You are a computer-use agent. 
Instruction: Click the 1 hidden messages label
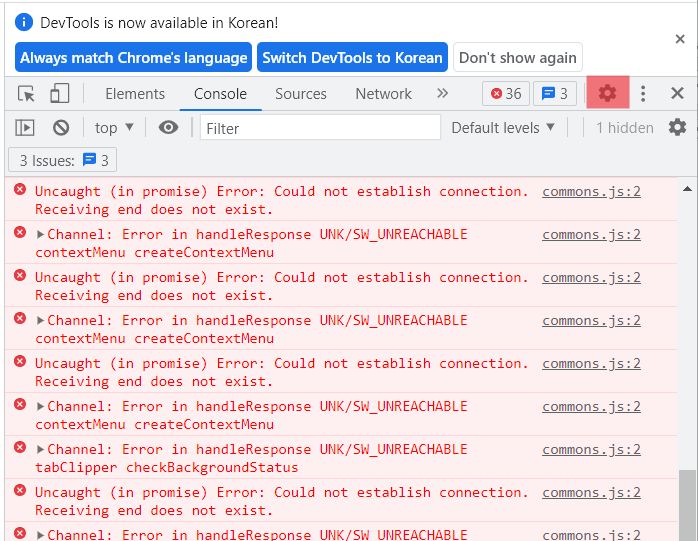click(625, 128)
